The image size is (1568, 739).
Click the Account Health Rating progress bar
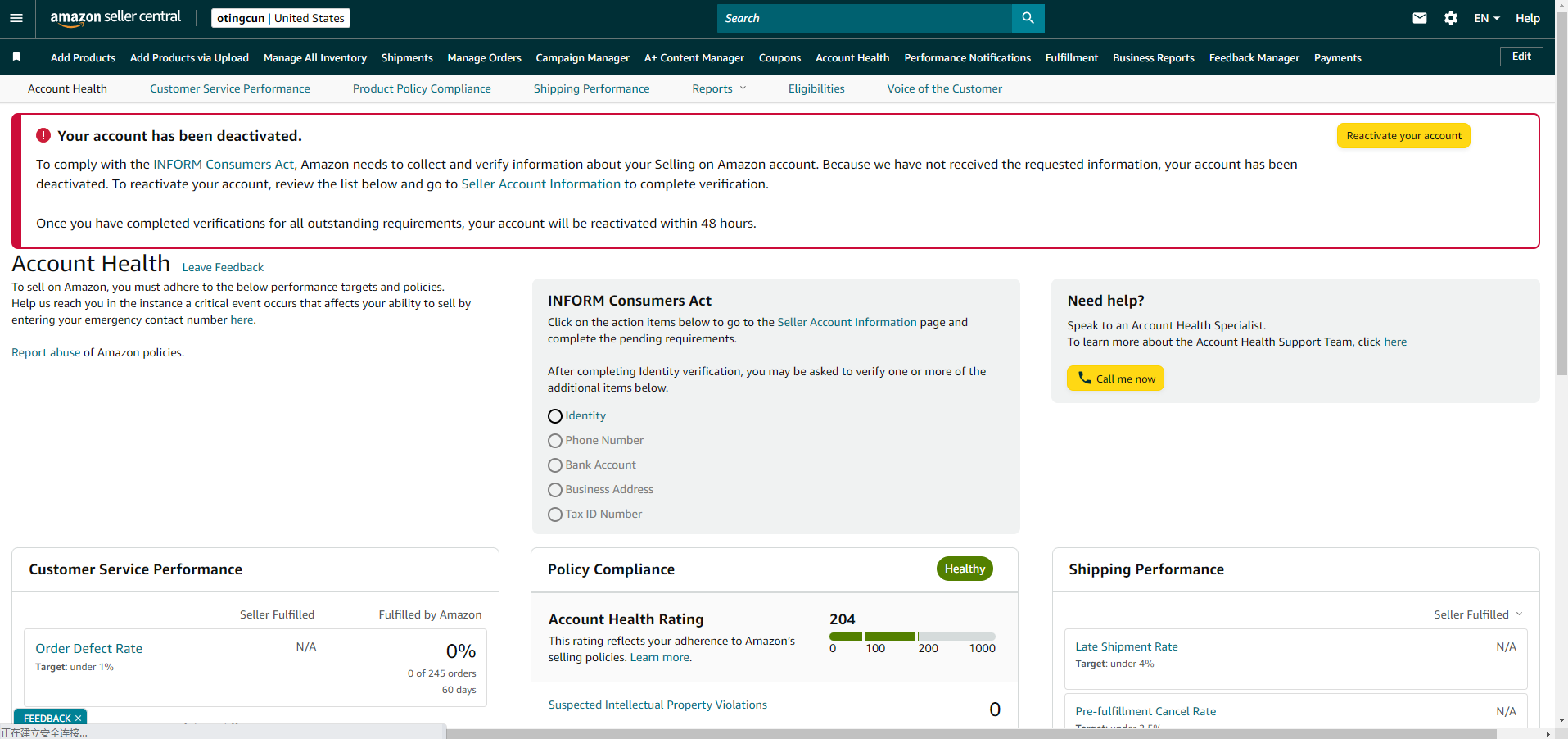point(912,636)
